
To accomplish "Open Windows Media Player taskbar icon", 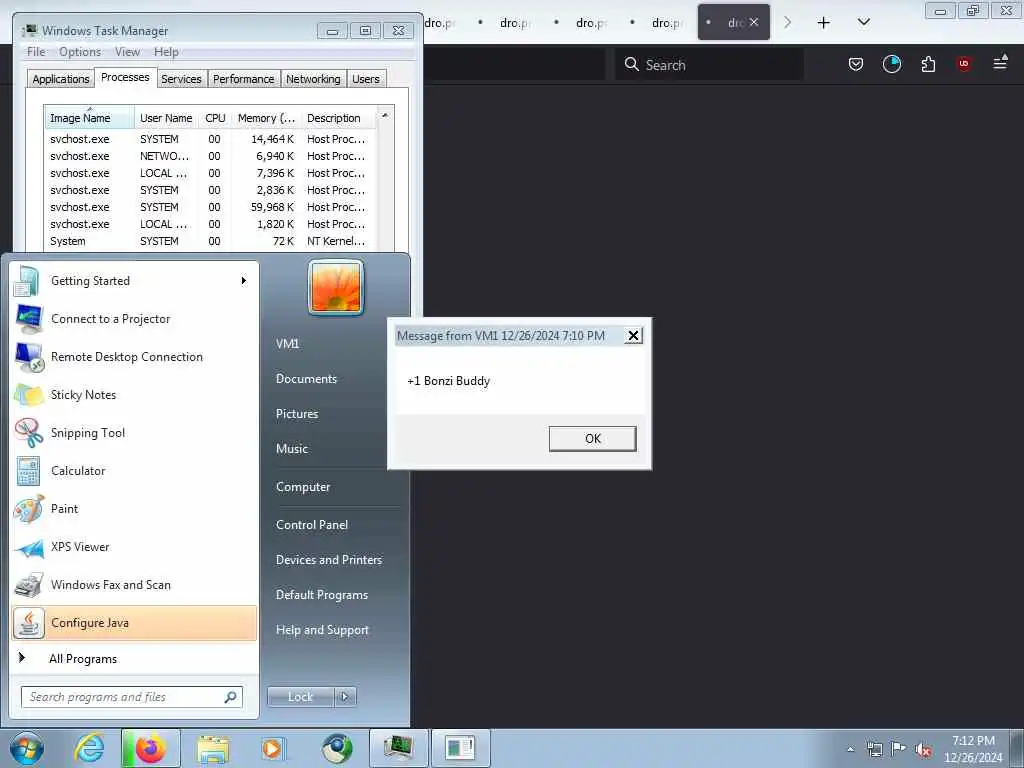I will point(273,748).
